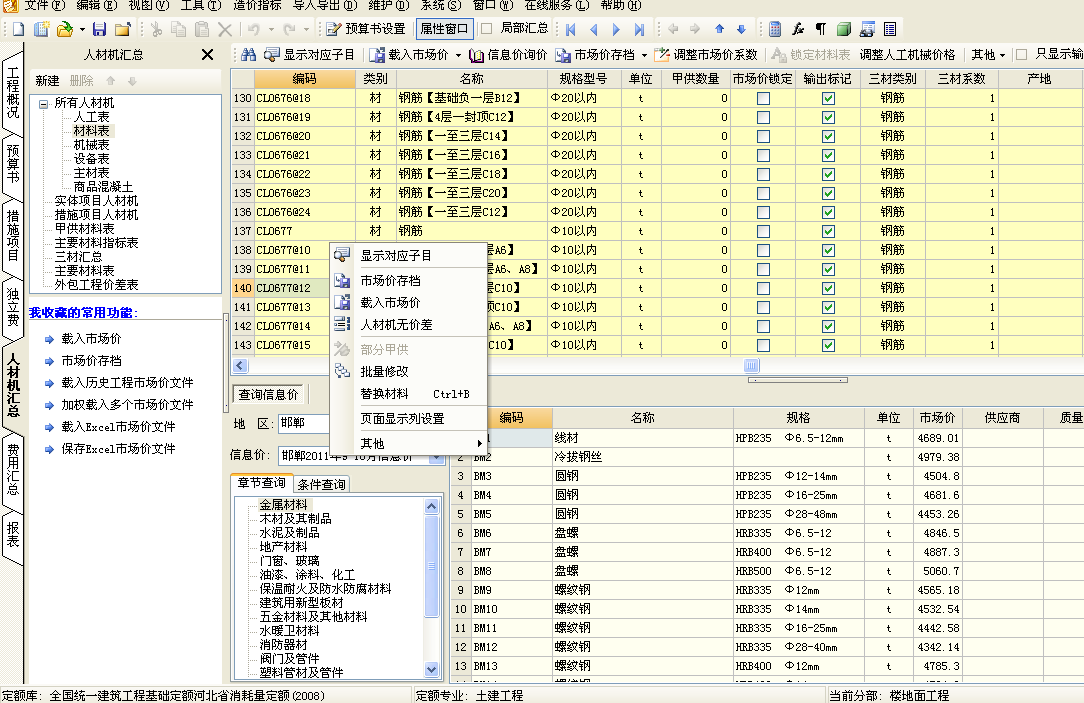Image resolution: width=1084 pixels, height=703 pixels.
Task: Click 调整市场价系数 toolbar item
Action: (x=707, y=55)
